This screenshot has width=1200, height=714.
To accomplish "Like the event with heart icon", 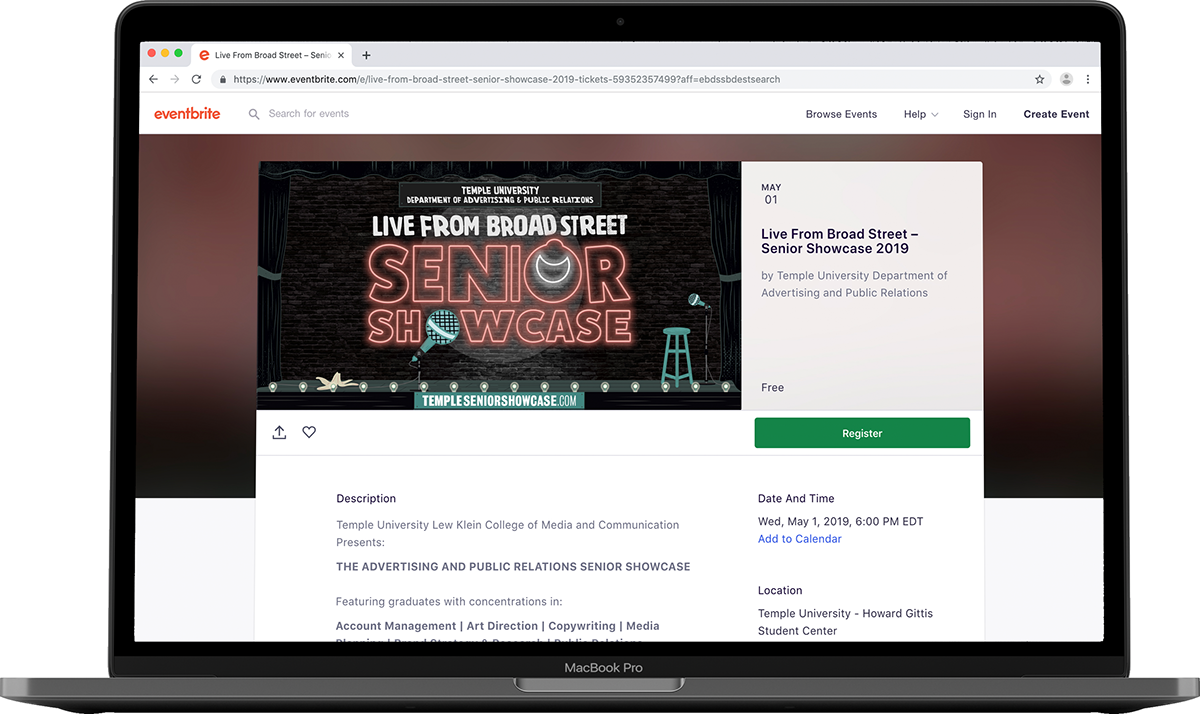I will [309, 432].
